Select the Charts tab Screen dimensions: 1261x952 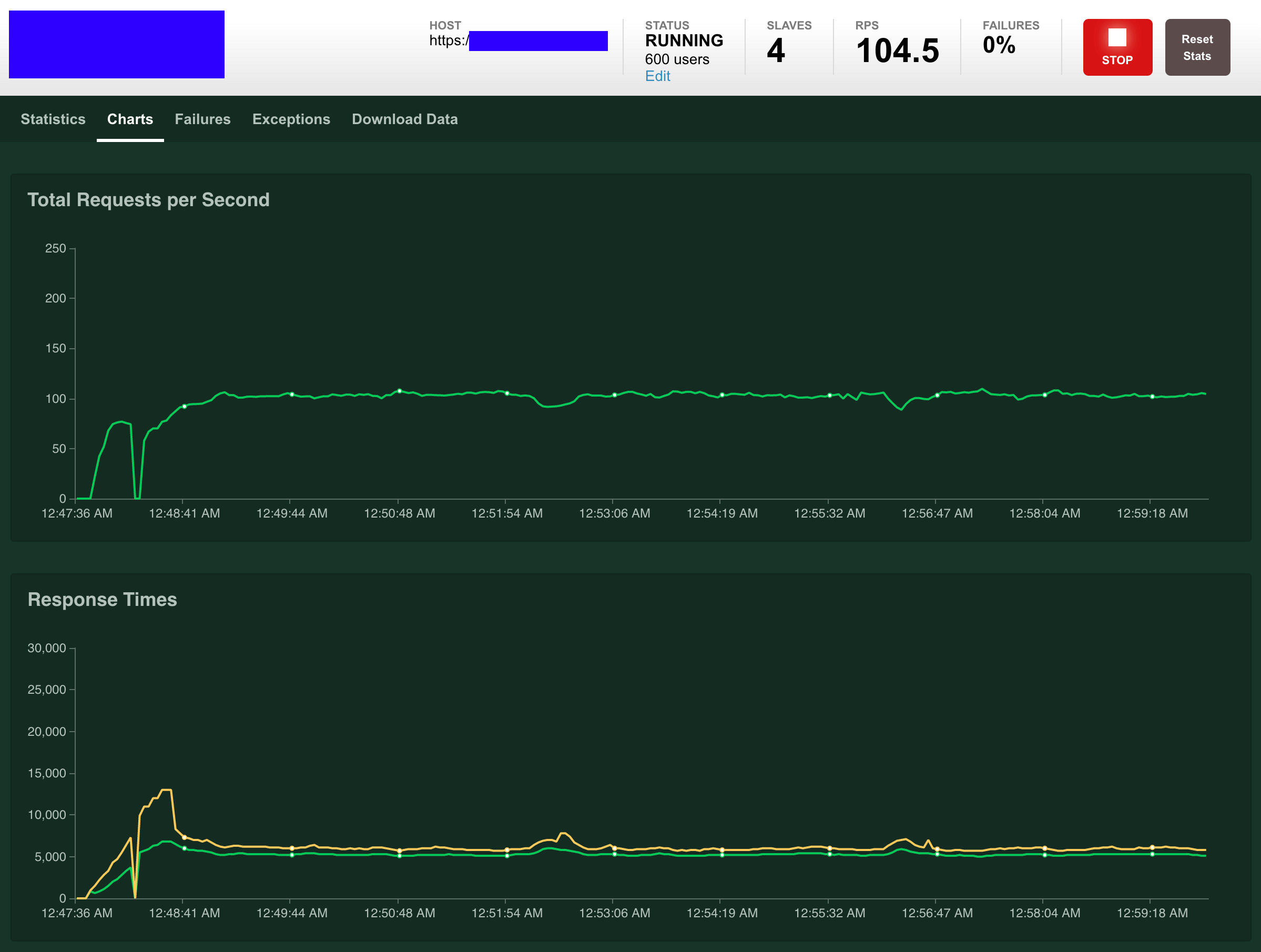tap(130, 119)
